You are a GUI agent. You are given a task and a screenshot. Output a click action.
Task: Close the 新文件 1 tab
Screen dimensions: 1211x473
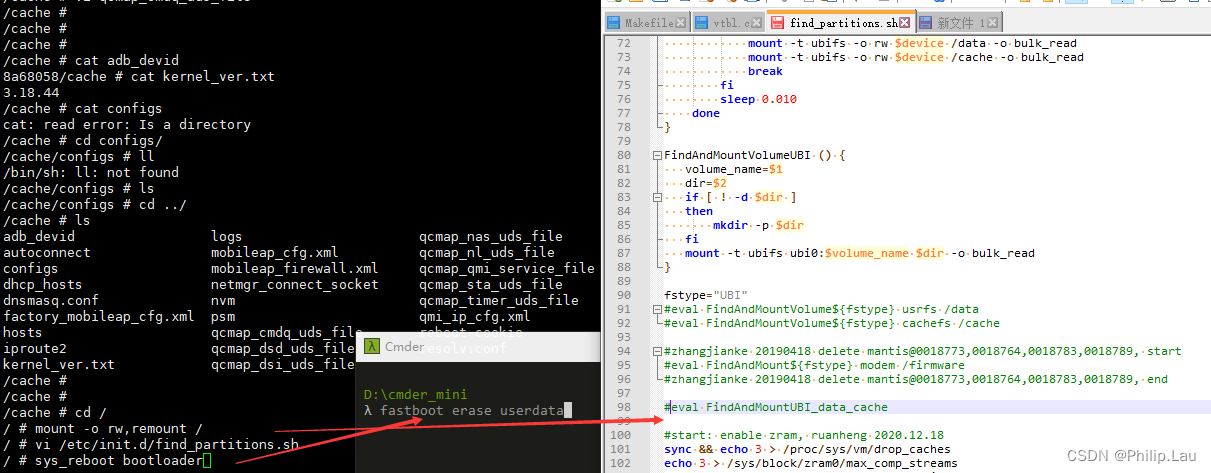coord(993,22)
